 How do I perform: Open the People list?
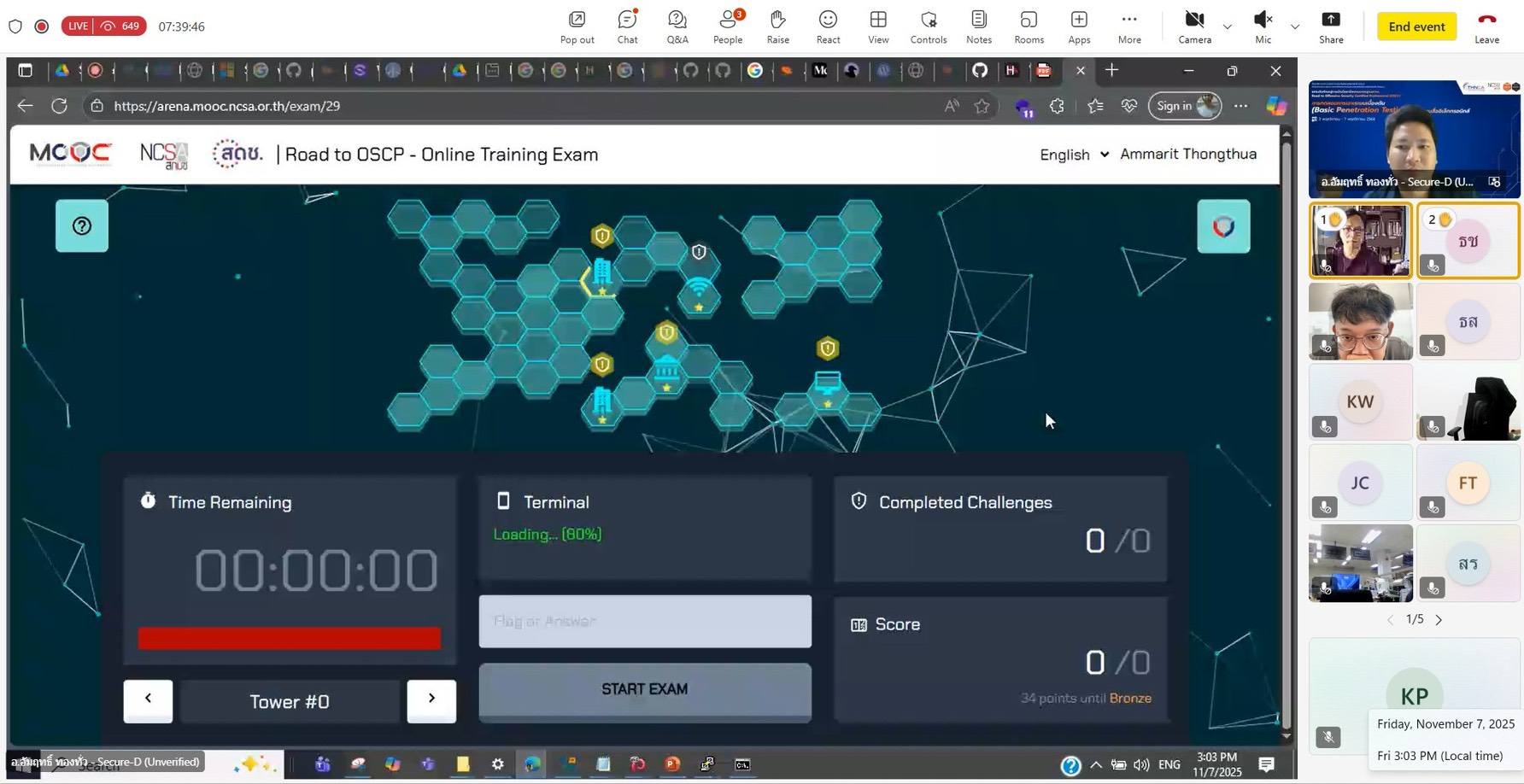pos(728,26)
